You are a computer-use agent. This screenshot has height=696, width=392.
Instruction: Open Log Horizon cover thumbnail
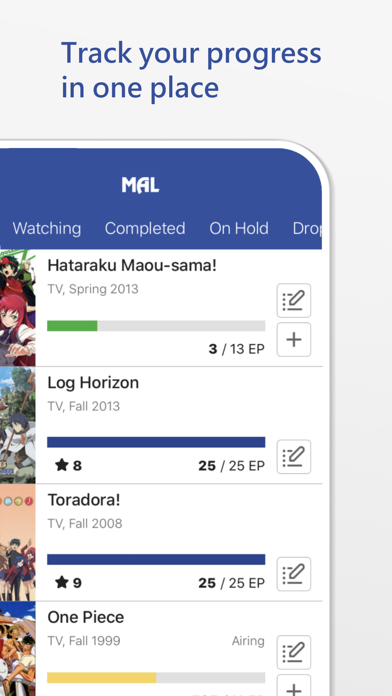[18, 425]
